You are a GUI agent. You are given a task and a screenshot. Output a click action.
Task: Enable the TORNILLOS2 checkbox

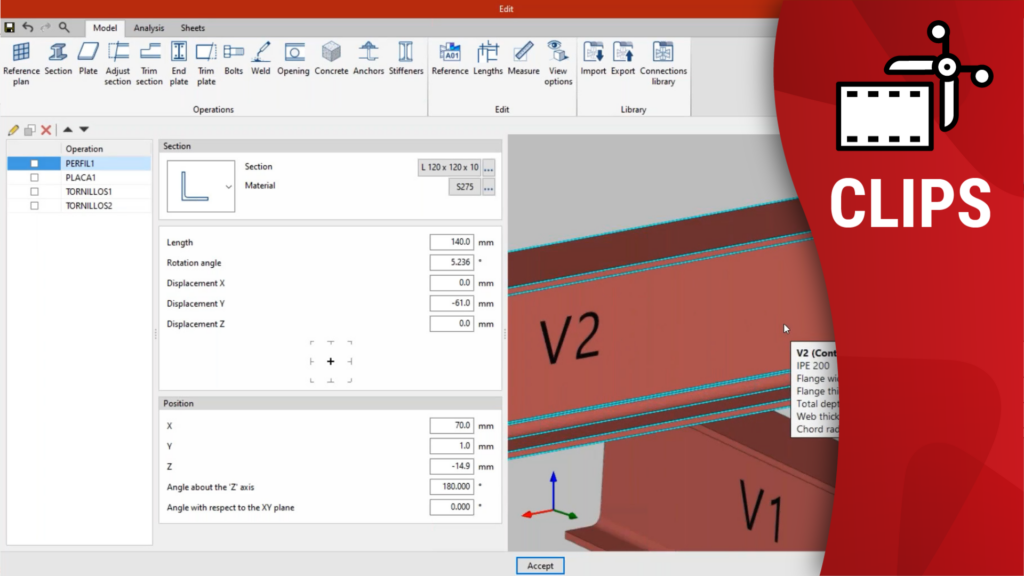point(34,205)
